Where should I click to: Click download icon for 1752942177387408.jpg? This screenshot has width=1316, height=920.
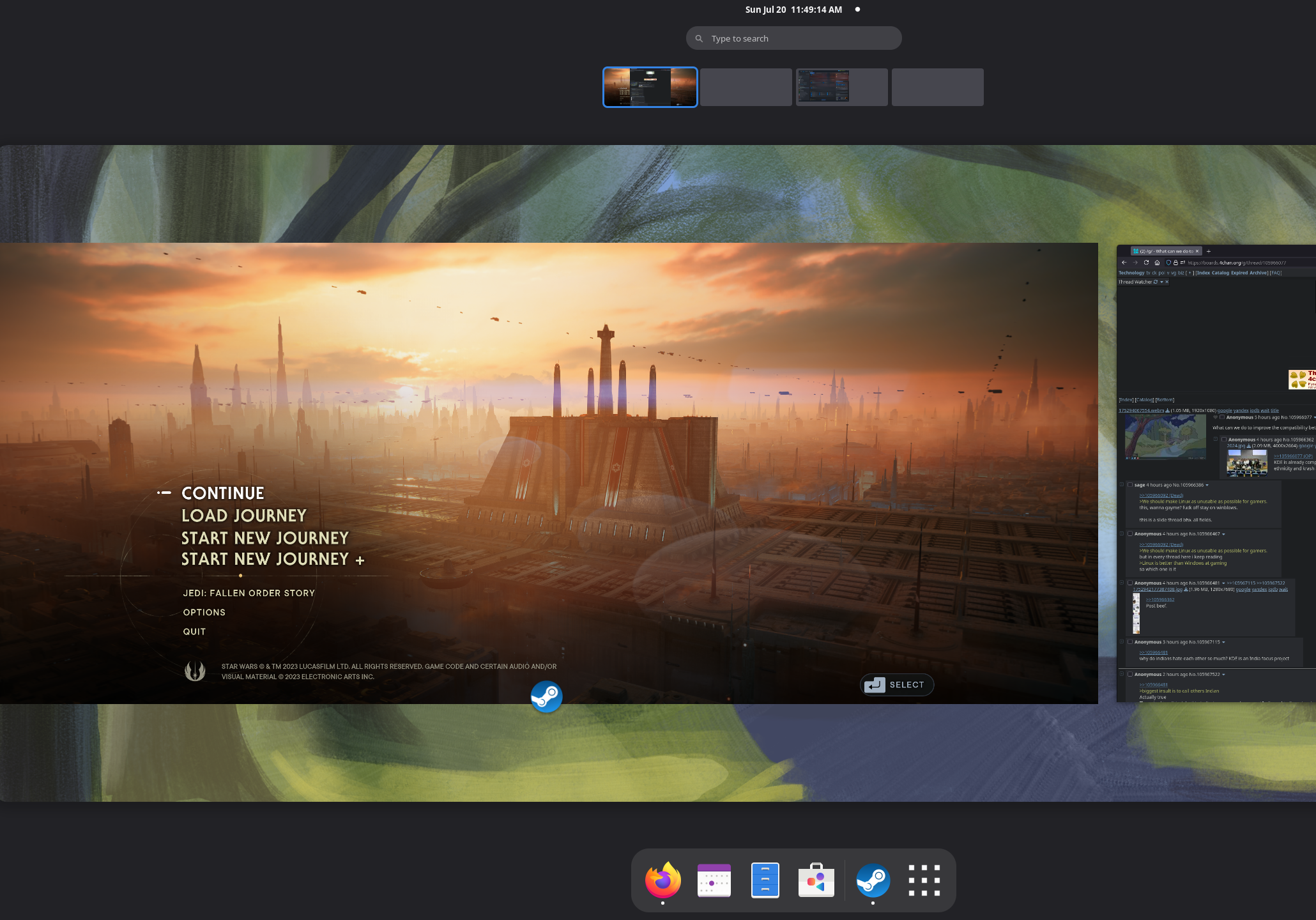1186,590
